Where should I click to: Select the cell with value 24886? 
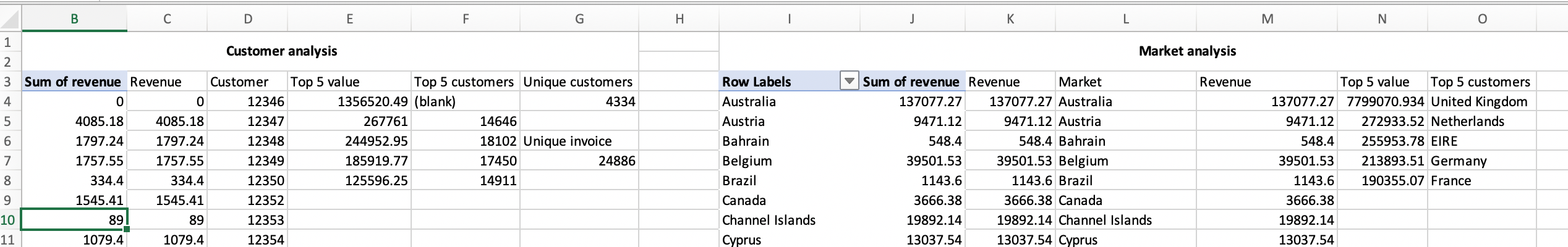coord(579,161)
